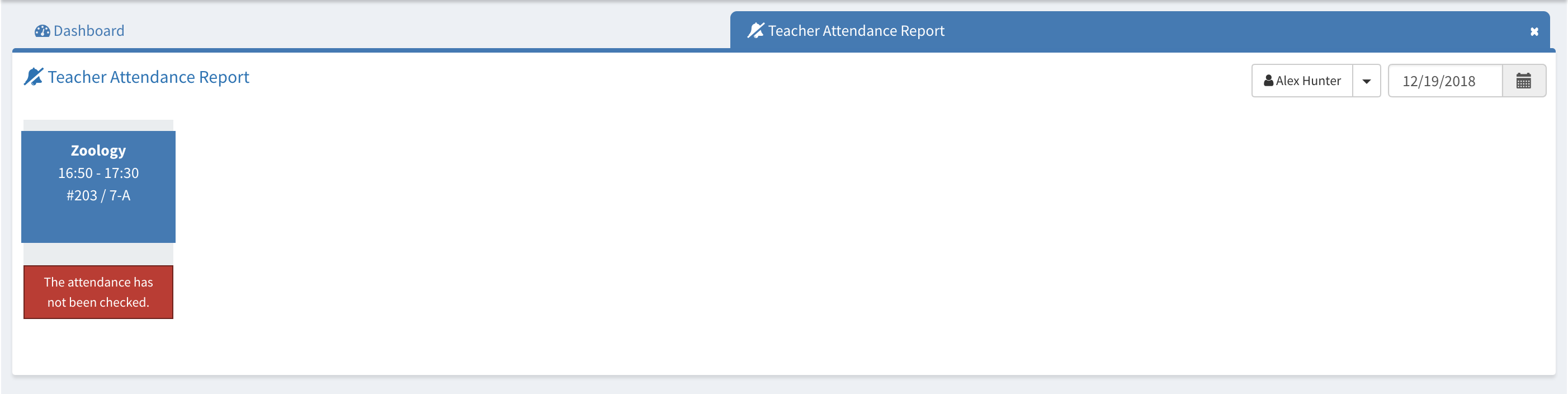The width and height of the screenshot is (1568, 394).
Task: Click the #203 / 7-A room label
Action: (x=98, y=195)
